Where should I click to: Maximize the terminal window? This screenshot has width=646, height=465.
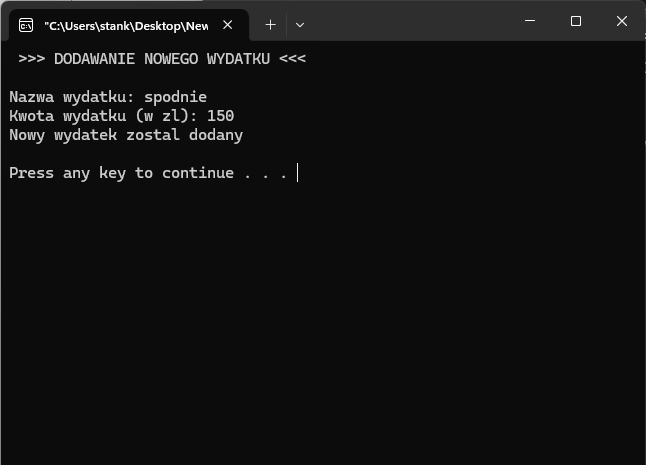[576, 21]
